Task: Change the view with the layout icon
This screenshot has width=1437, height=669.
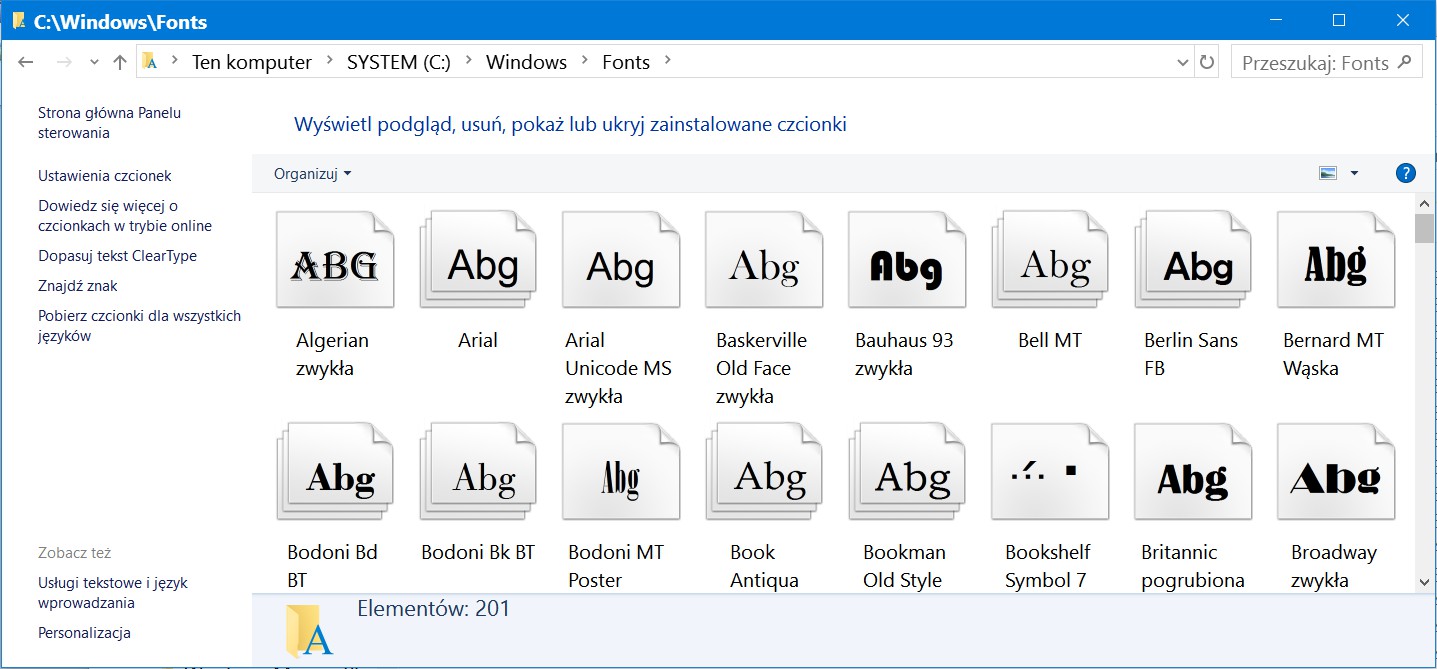Action: point(1328,173)
